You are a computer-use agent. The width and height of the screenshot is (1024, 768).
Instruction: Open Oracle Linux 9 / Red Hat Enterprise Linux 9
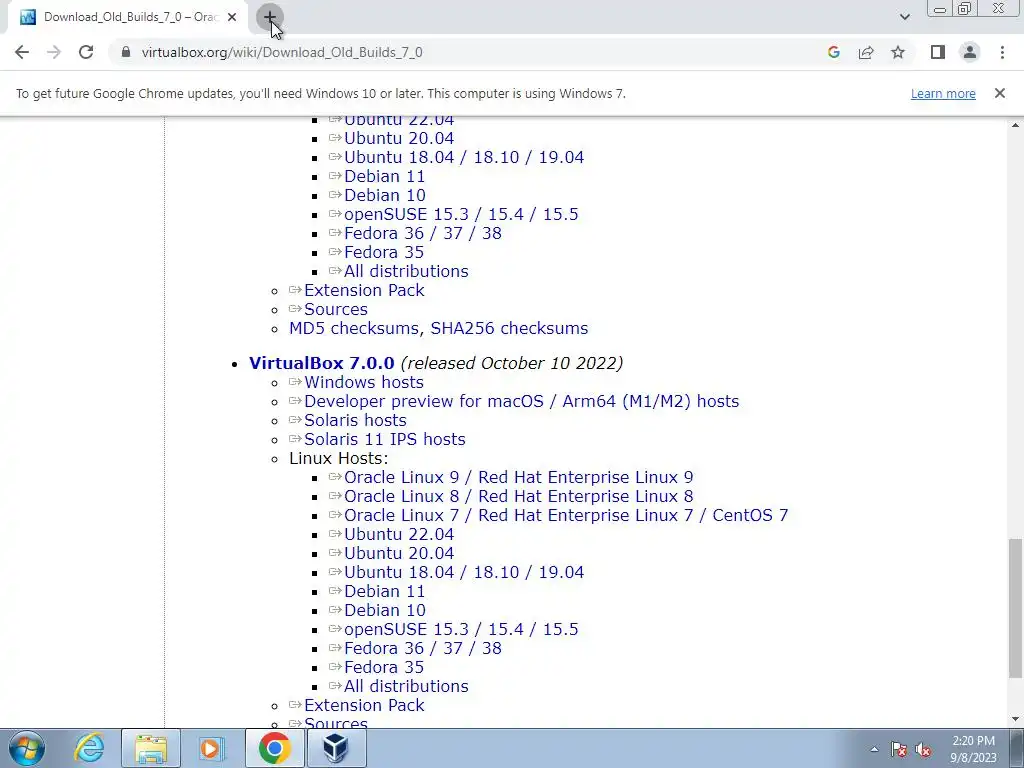519,477
